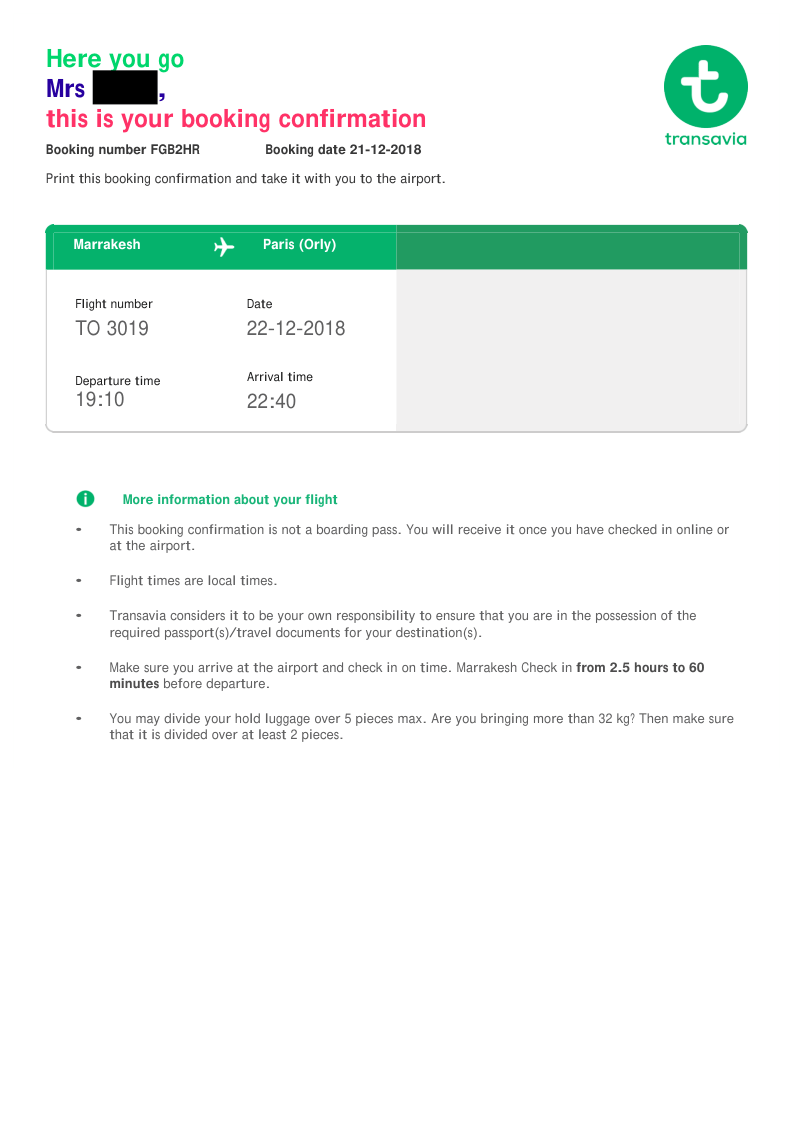The image size is (793, 1123).
Task: Click the Marrakesh departure city label
Action: coord(107,245)
